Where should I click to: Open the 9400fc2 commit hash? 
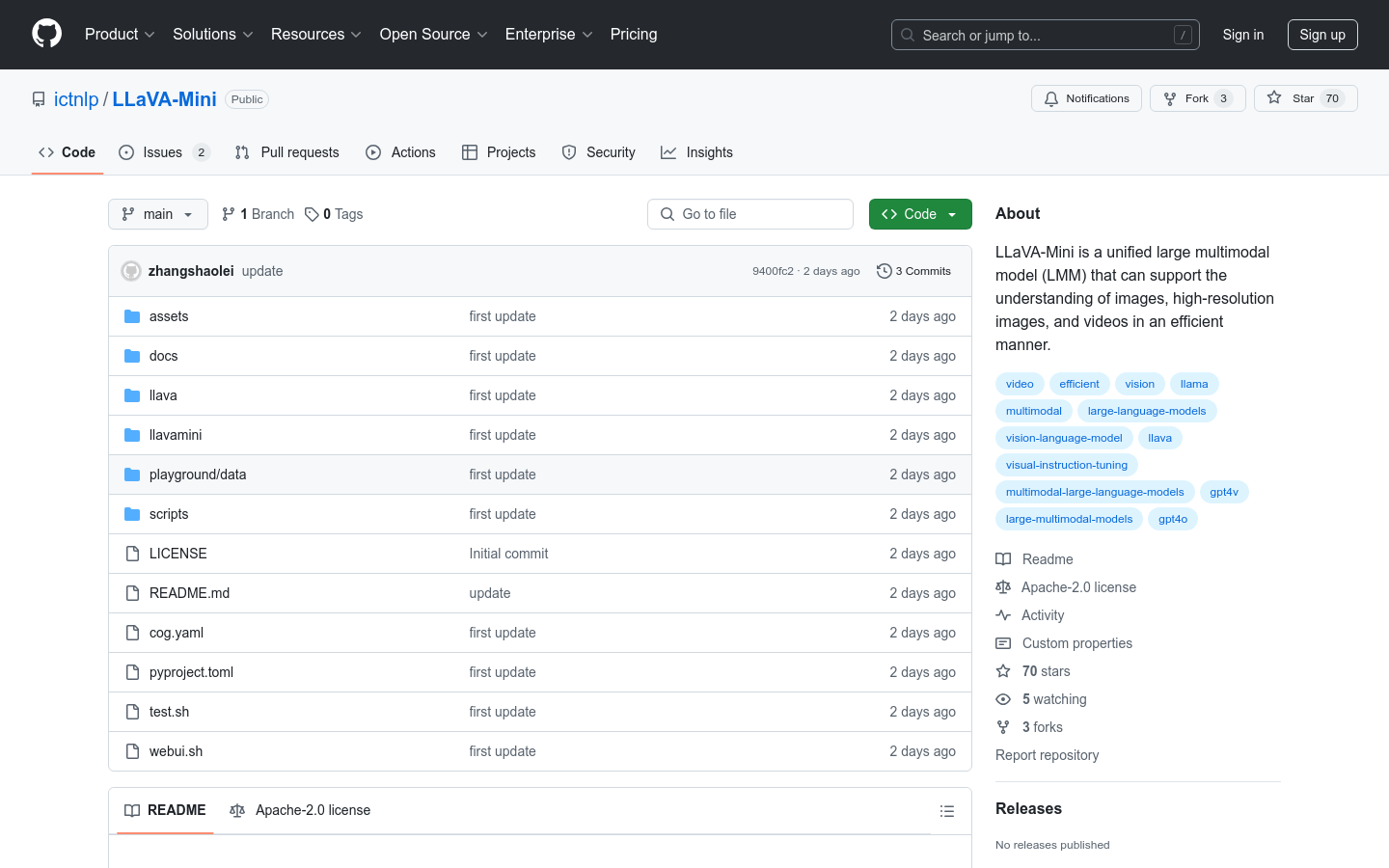[773, 271]
